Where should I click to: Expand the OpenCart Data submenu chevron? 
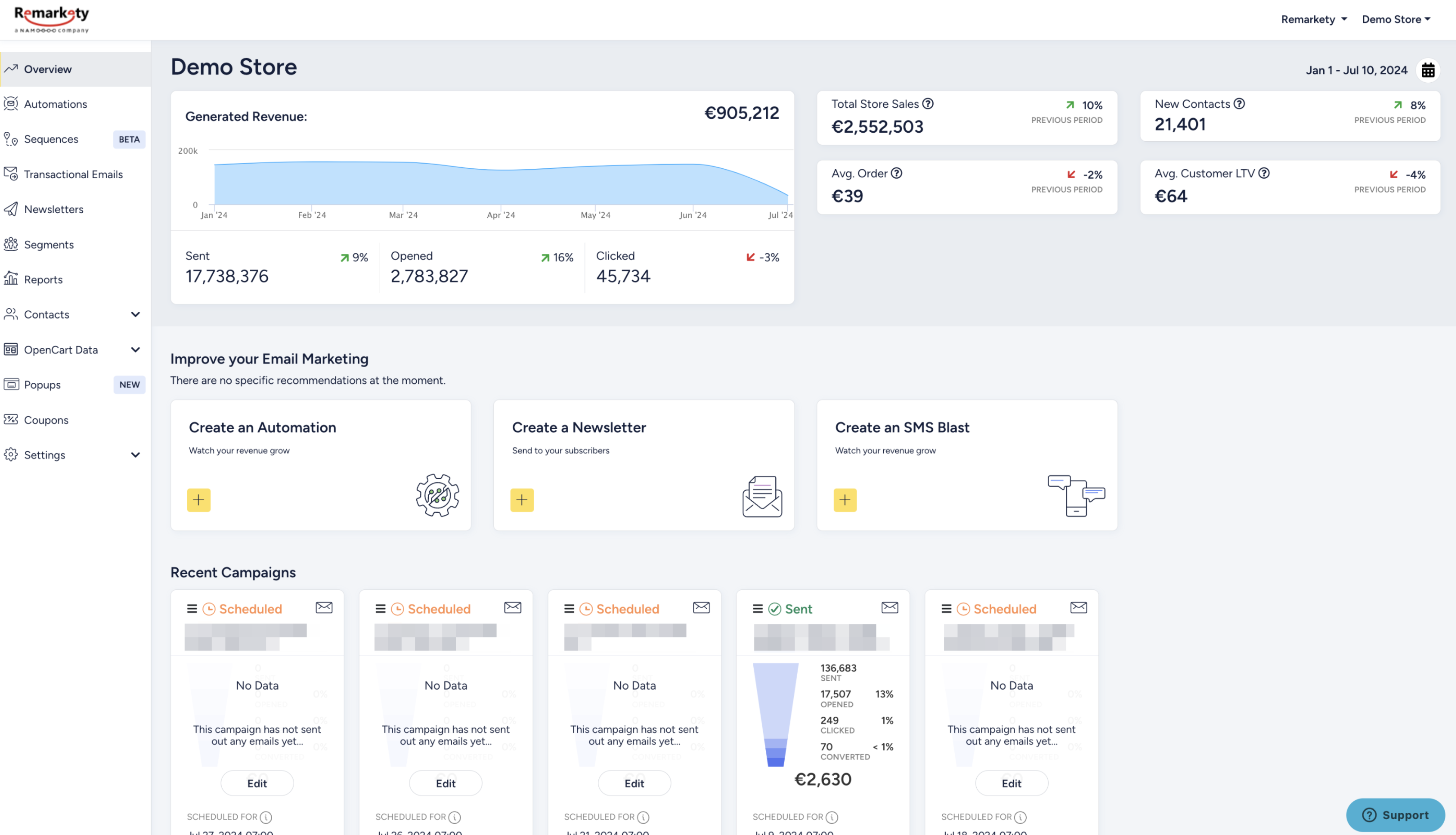point(135,350)
